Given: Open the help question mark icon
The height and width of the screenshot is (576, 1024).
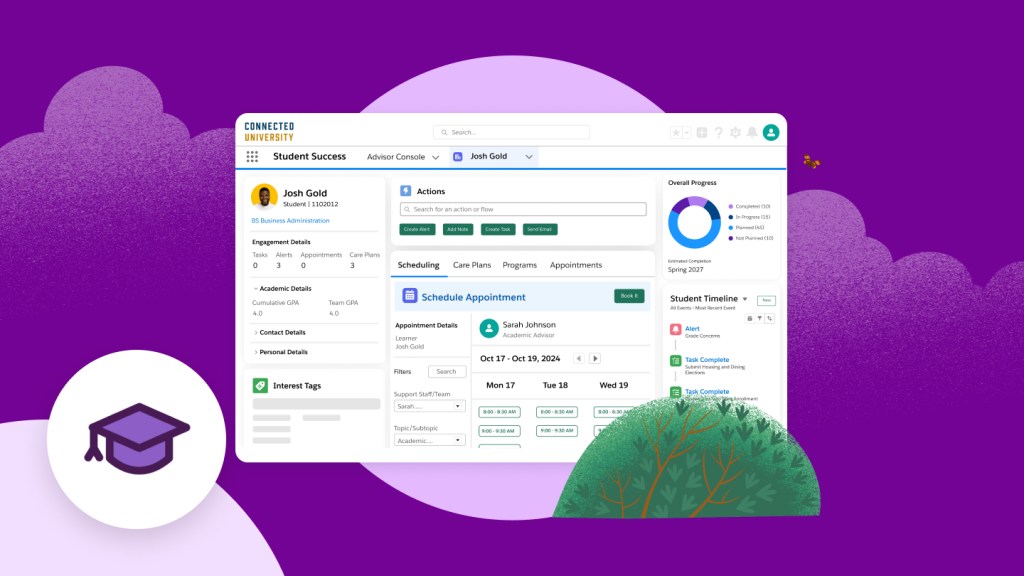Looking at the screenshot, I should click(x=718, y=133).
